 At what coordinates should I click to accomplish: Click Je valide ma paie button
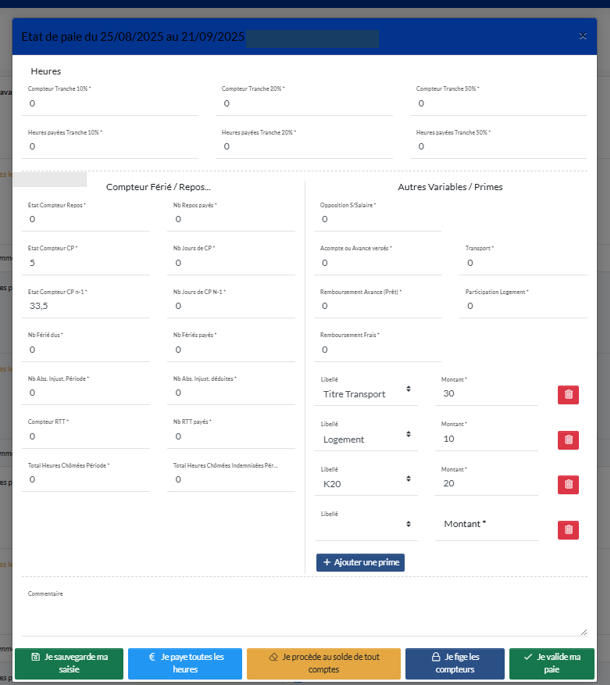[x=551, y=663]
